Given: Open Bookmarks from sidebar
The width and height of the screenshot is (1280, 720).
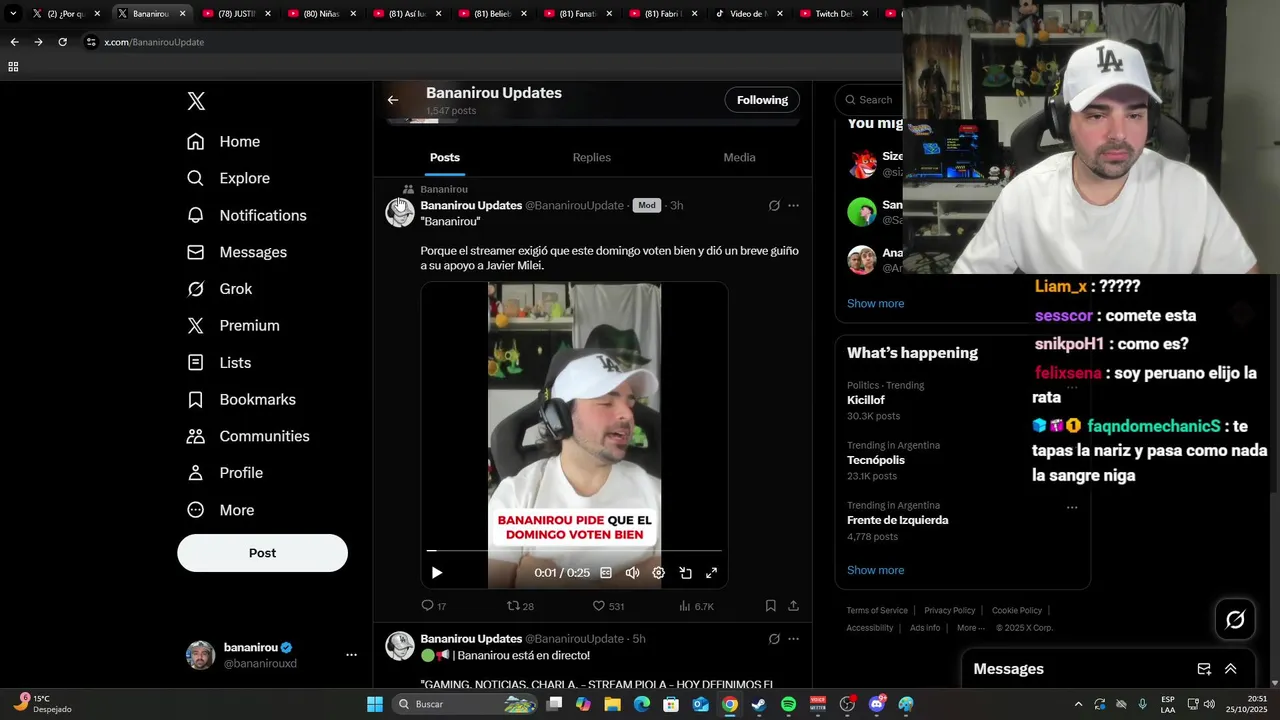Looking at the screenshot, I should (x=242, y=399).
